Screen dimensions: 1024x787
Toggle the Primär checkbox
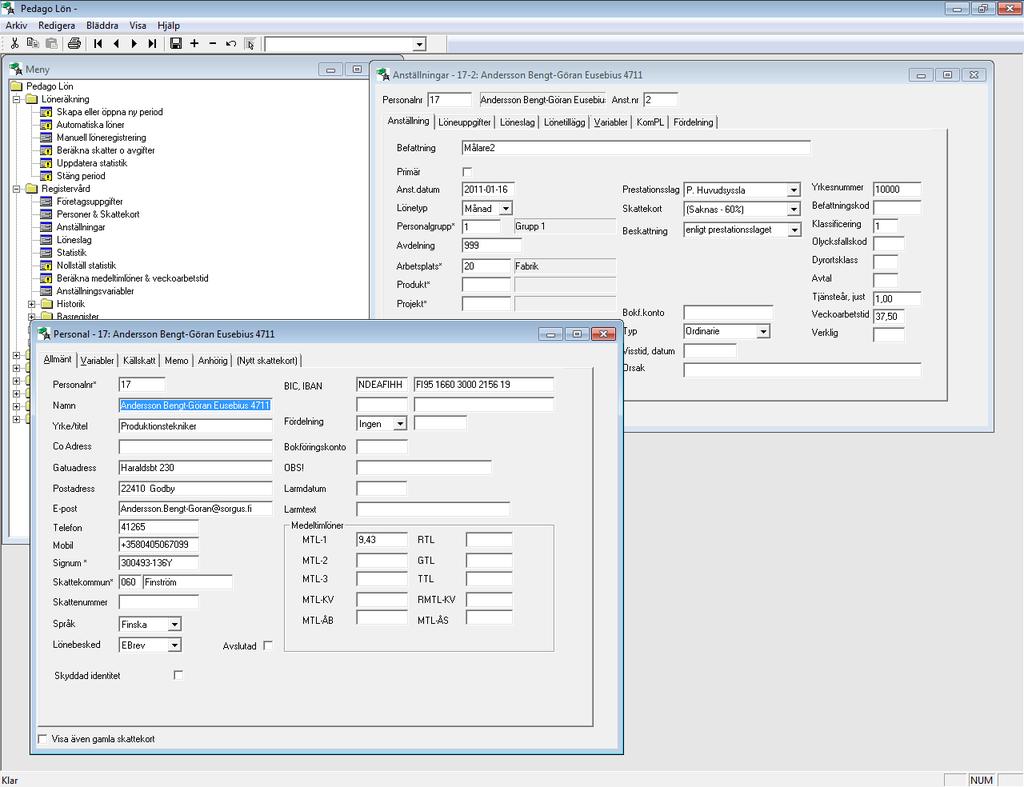467,172
